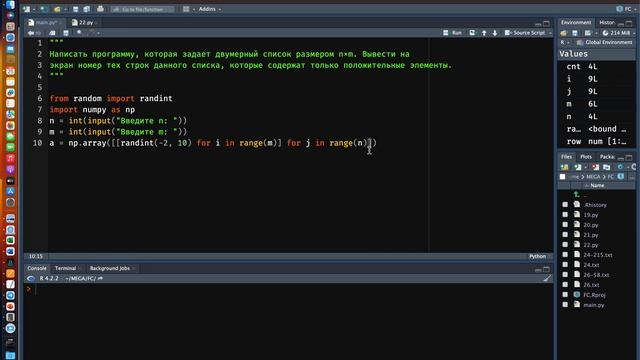
Task: Click the Create Project icon
Action: coord(44,9)
